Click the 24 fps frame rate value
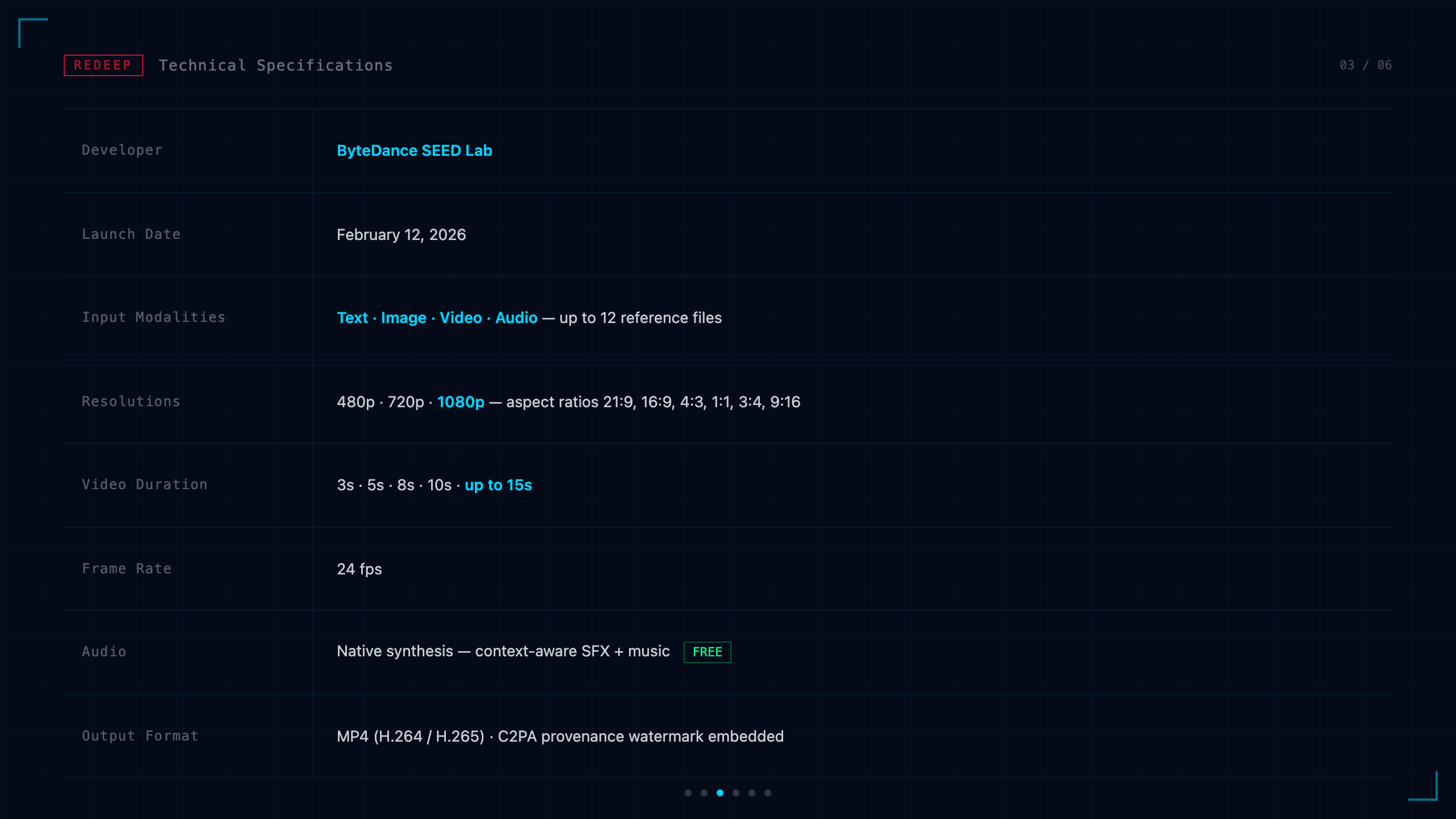This screenshot has width=1456, height=819. pyautogui.click(x=359, y=569)
